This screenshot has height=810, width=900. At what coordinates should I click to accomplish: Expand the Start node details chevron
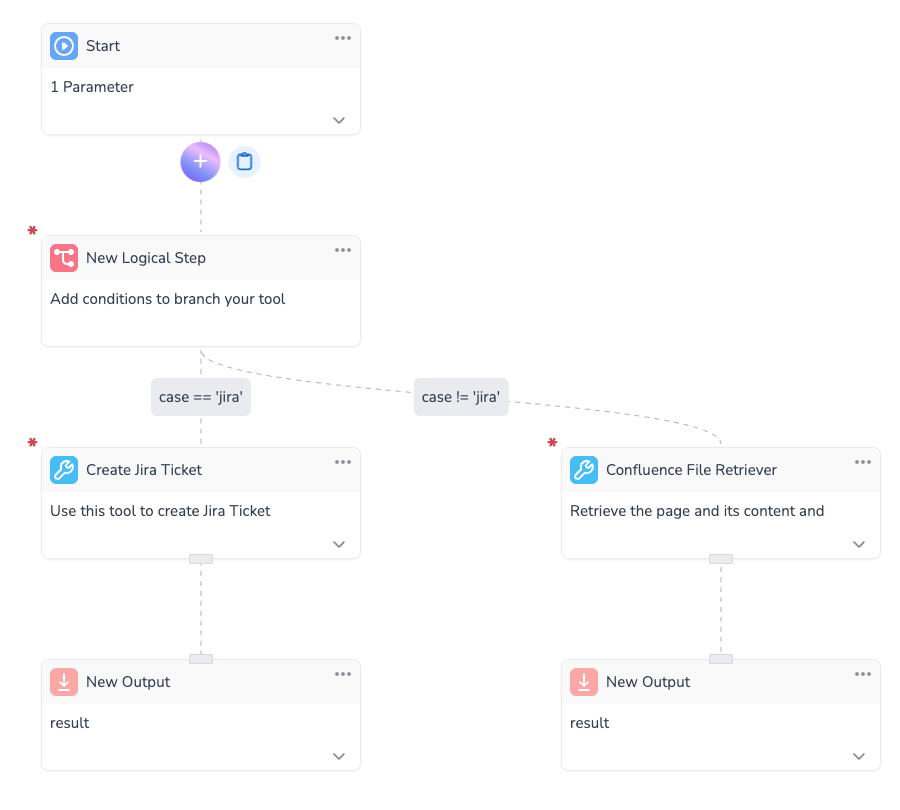point(339,120)
